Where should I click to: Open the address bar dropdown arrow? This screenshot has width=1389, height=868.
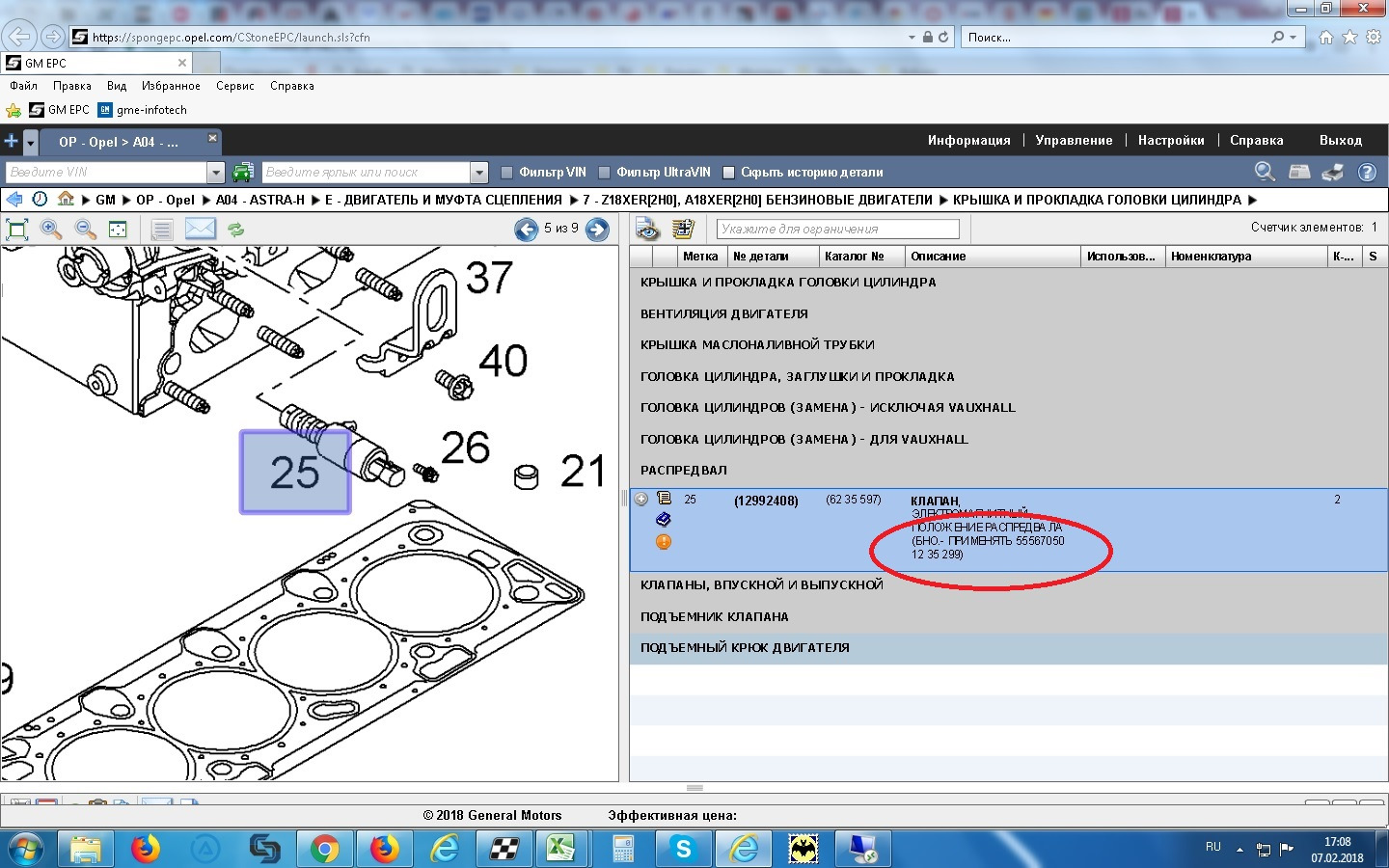click(x=912, y=38)
